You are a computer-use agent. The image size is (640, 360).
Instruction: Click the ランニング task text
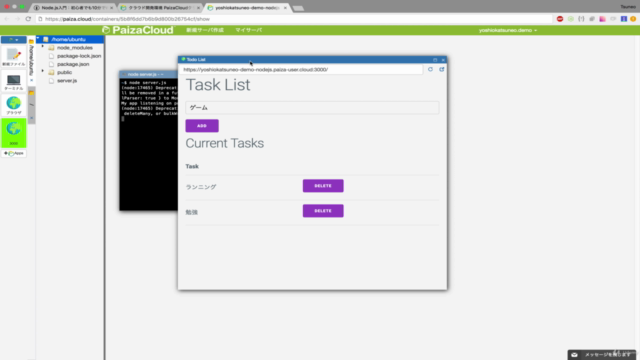[x=201, y=187]
